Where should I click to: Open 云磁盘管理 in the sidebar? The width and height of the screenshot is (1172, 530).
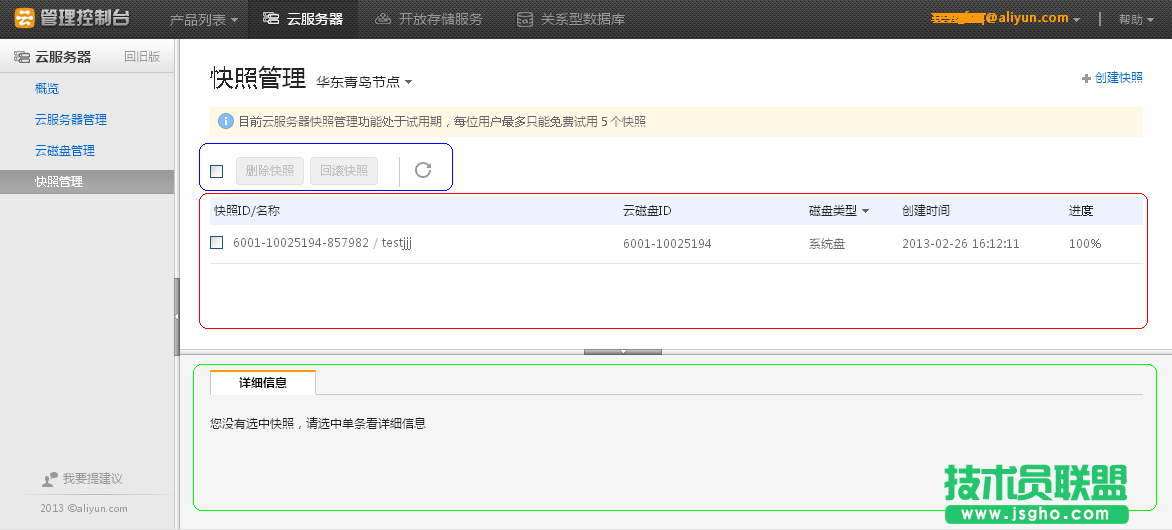click(65, 151)
